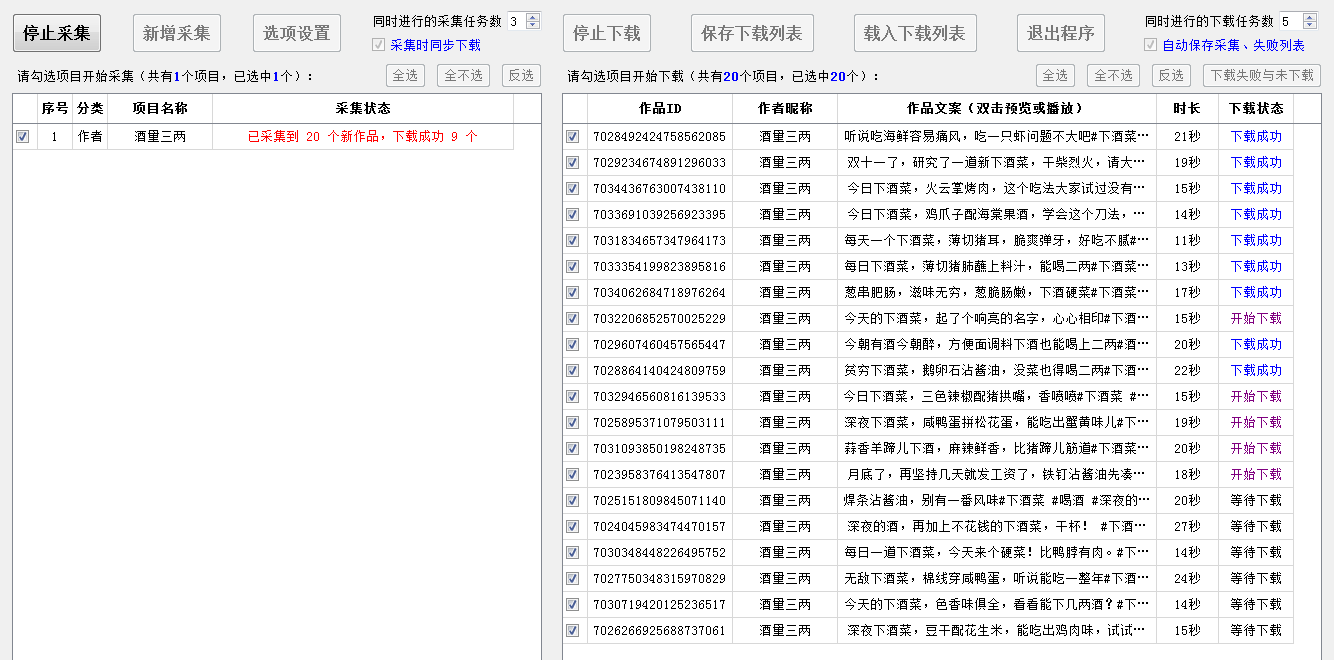Click the 序号 column header

tap(55, 108)
